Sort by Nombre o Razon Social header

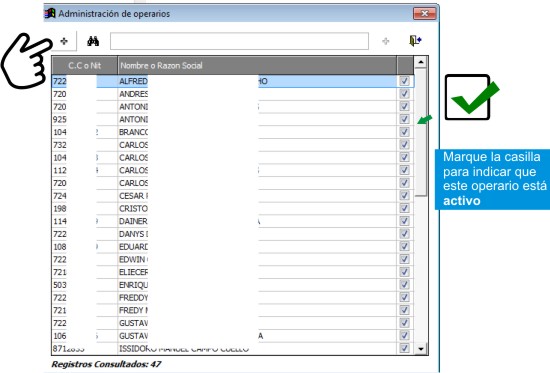click(257, 65)
